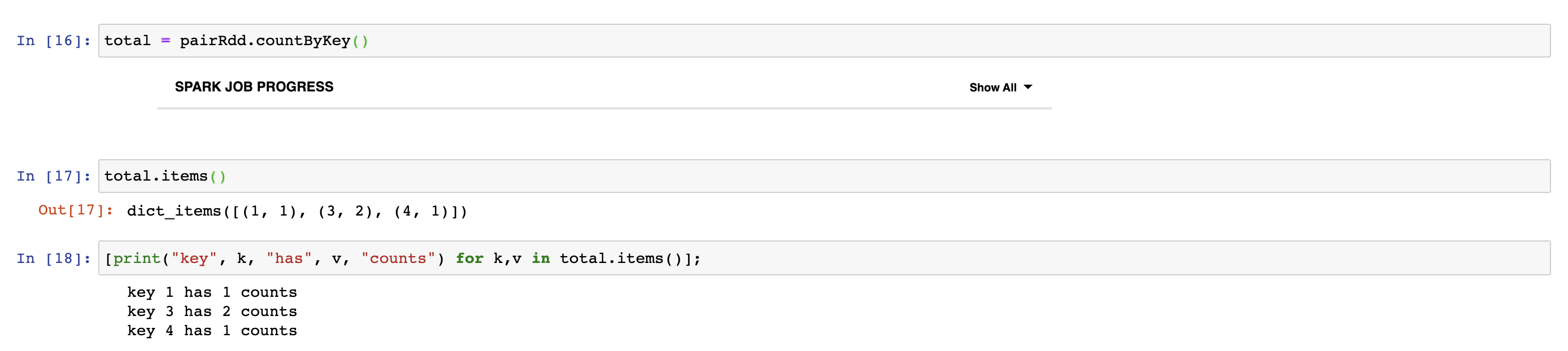
Task: Select the print list-comprehension code cell
Action: [x=824, y=258]
